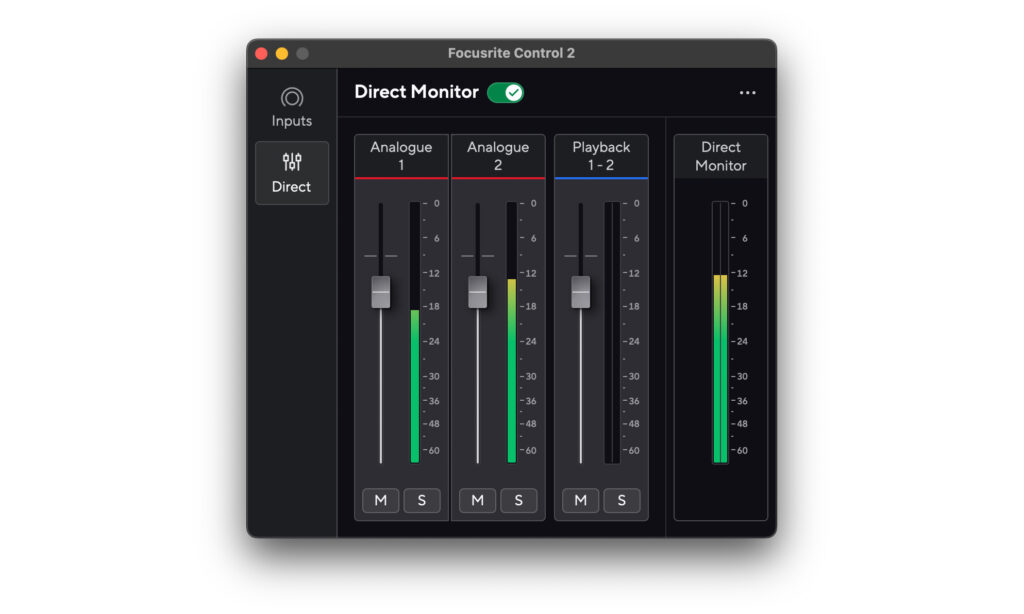This screenshot has width=1024, height=614.
Task: Click the Playback 1-2 fader handle
Action: click(581, 292)
